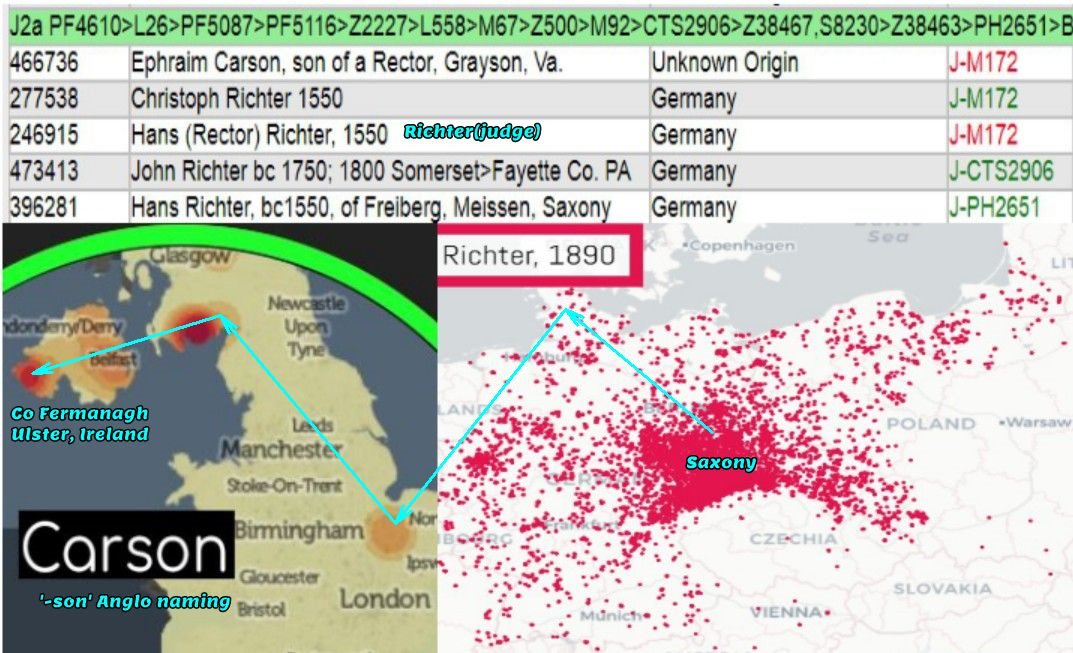The height and width of the screenshot is (653, 1073).
Task: Select kit number 396281
Action: [x=44, y=207]
